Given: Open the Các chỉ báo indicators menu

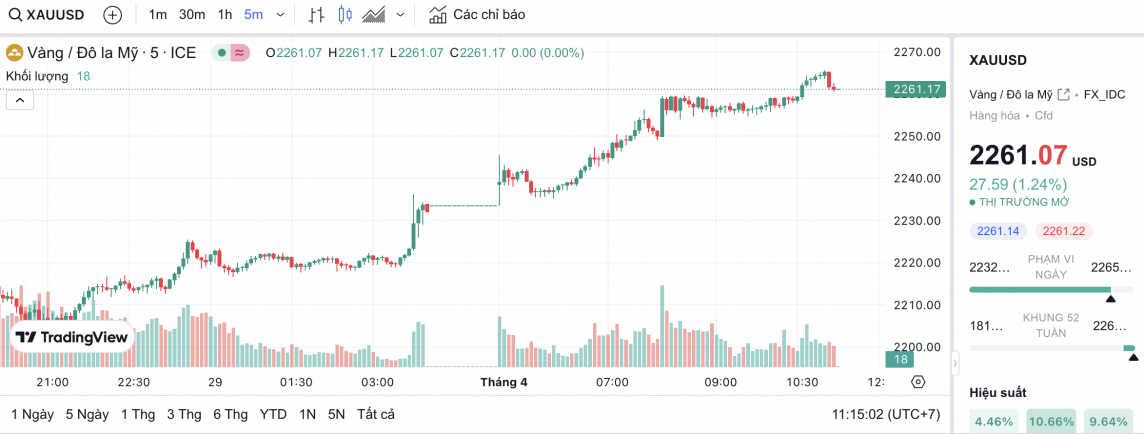Looking at the screenshot, I should pyautogui.click(x=476, y=15).
